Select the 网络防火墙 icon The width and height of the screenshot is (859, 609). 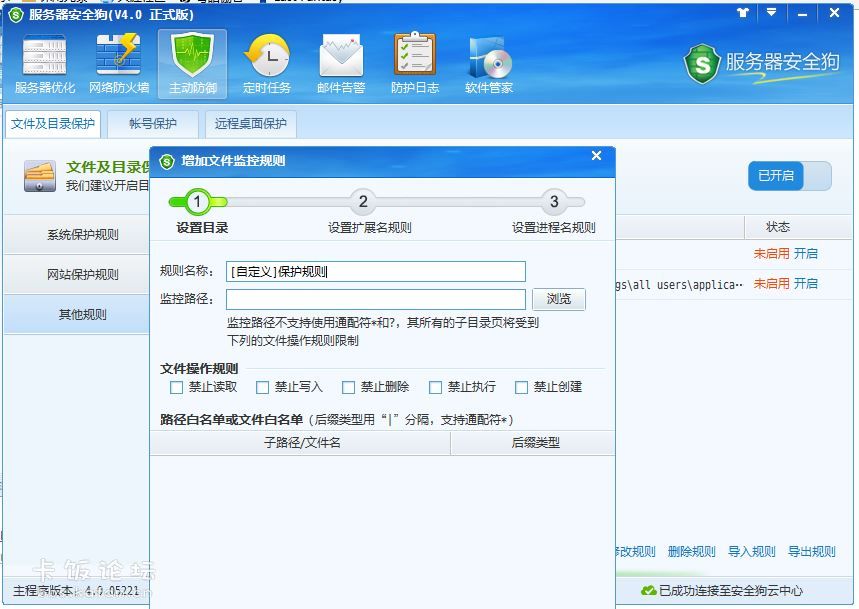click(118, 62)
